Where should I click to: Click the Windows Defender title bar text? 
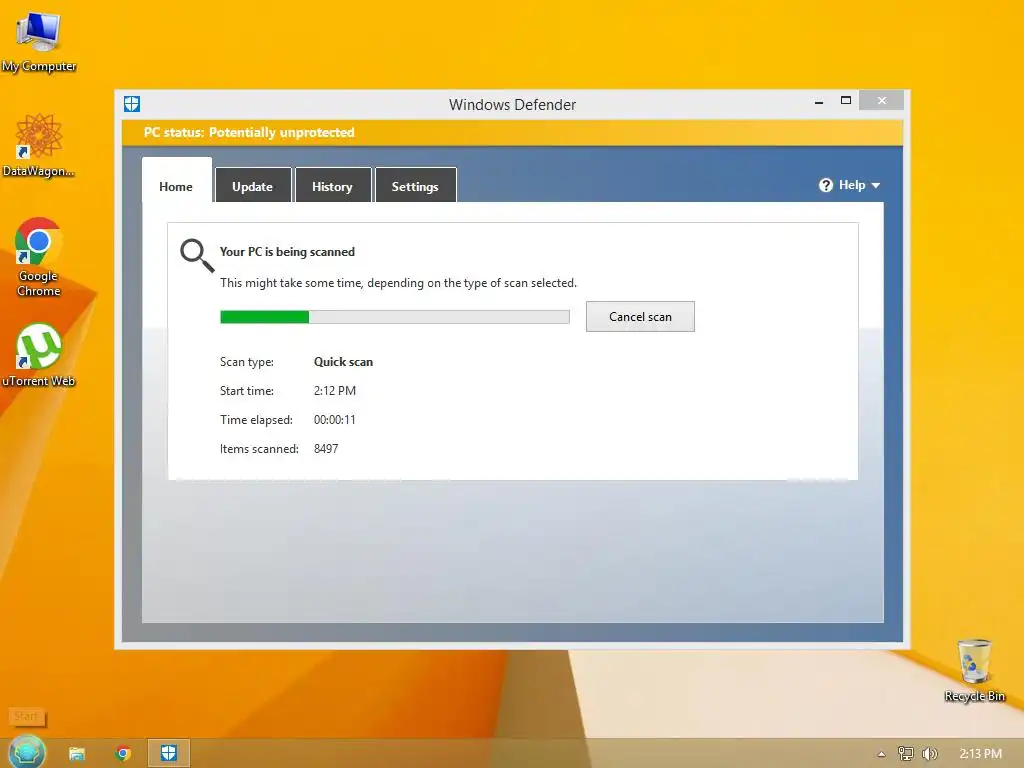click(513, 104)
